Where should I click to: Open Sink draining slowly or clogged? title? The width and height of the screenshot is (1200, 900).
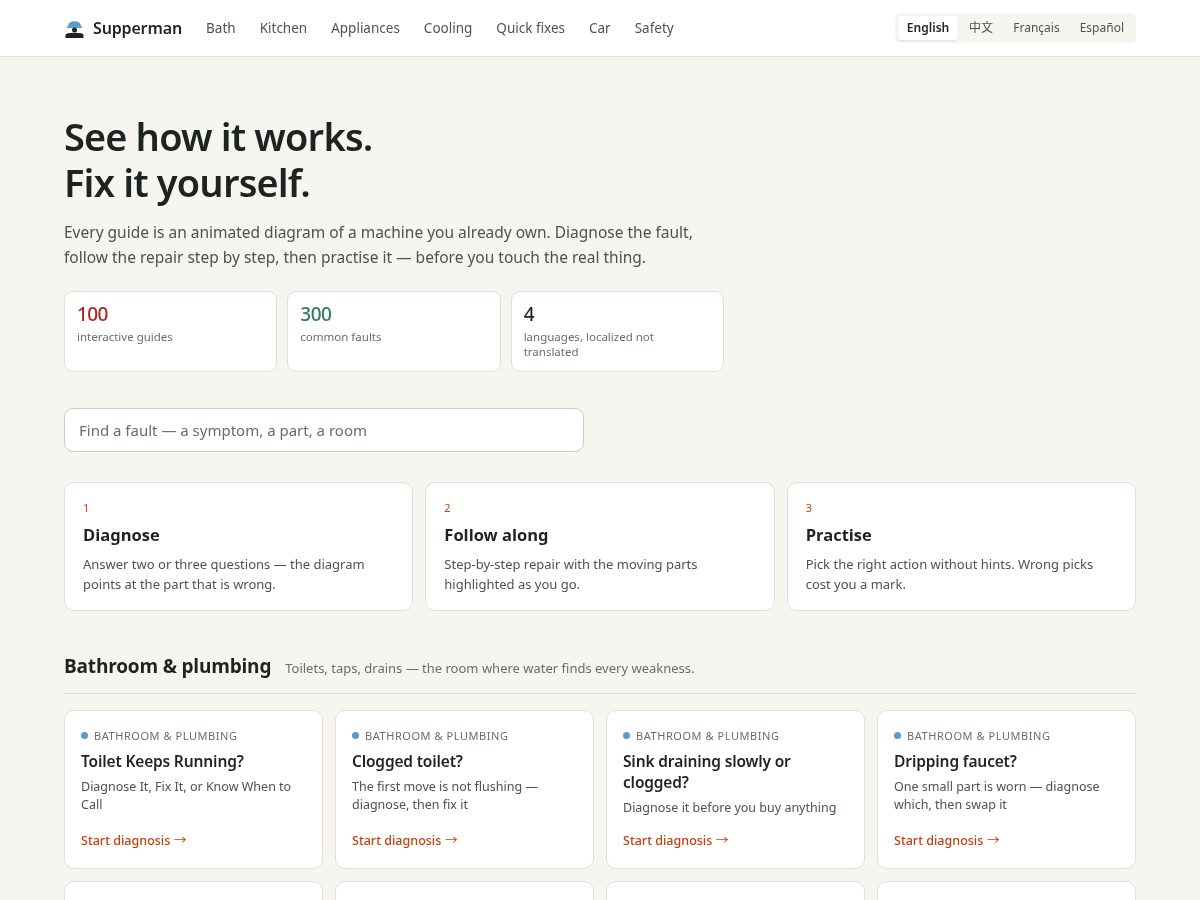pos(707,771)
